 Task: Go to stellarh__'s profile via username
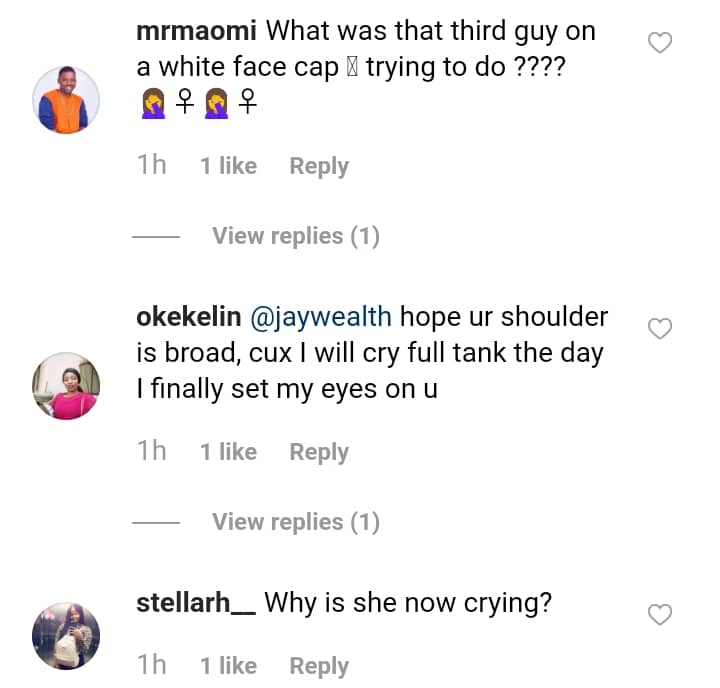[x=195, y=603]
